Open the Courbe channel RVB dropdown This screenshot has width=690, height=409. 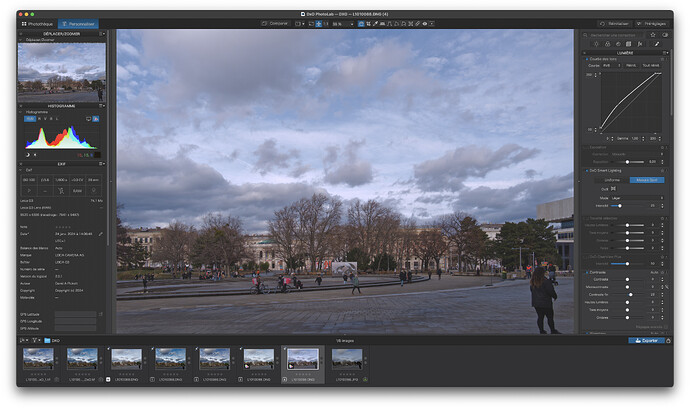coord(612,65)
